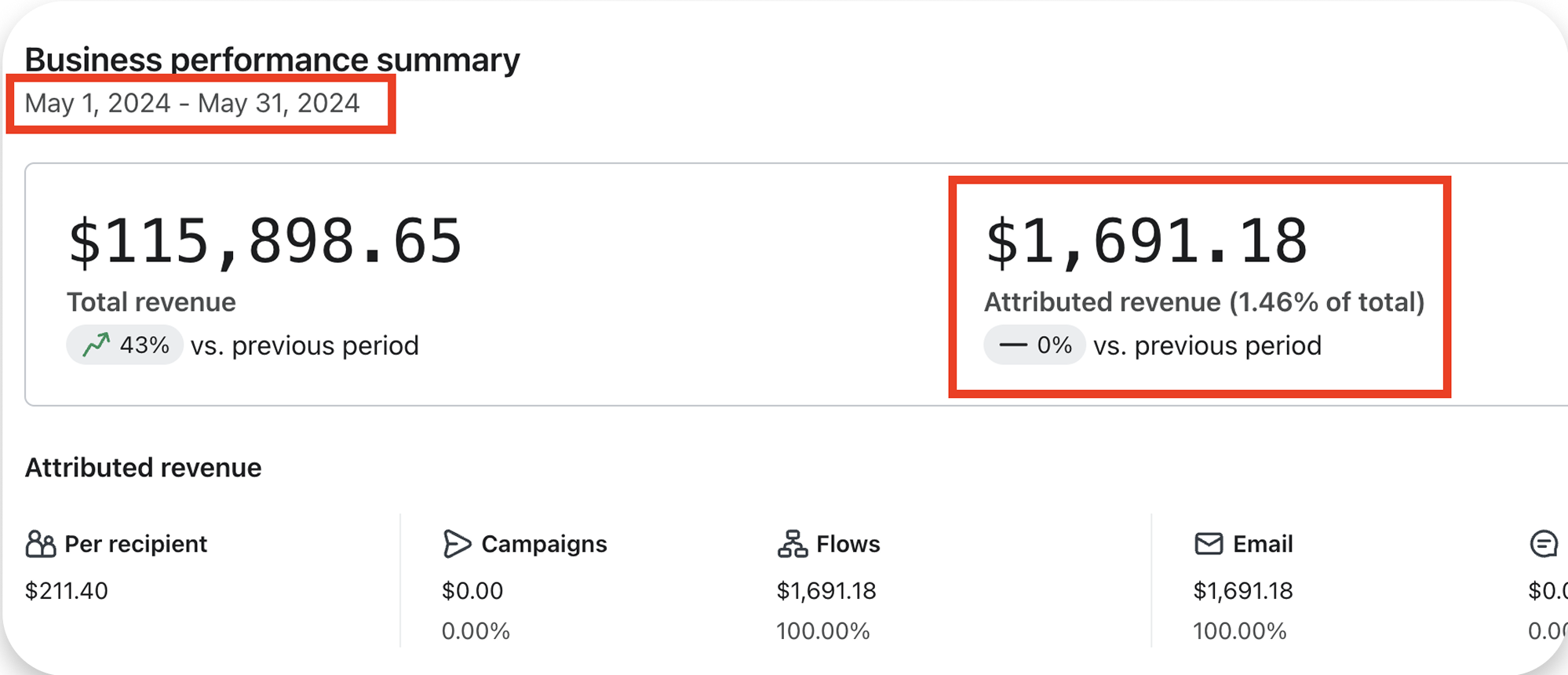Viewport: 1568px width, 675px height.
Task: Open the Flows revenue label
Action: coord(848,544)
